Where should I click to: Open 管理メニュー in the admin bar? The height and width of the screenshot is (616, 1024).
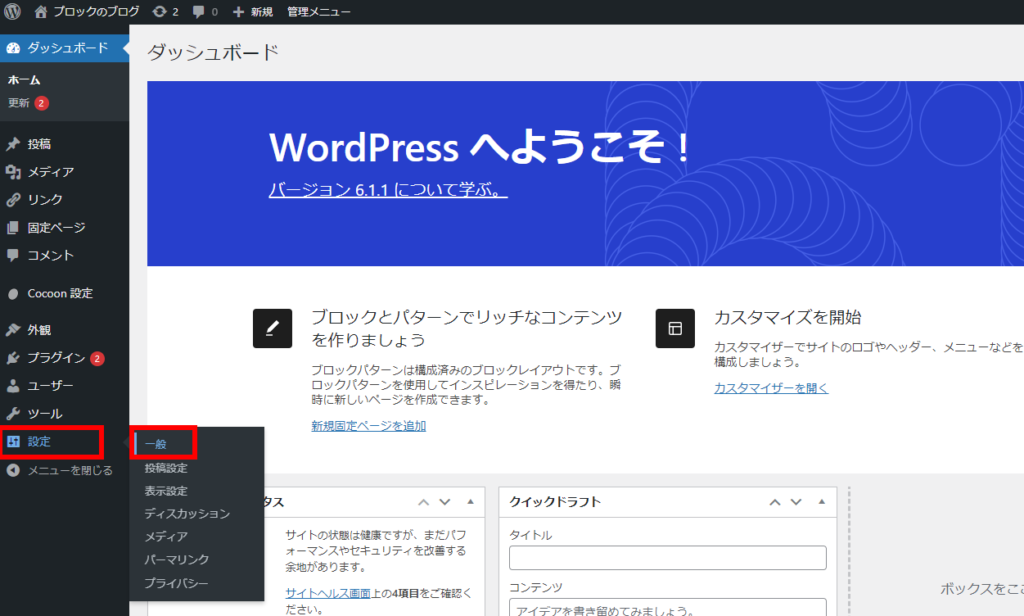tap(319, 12)
